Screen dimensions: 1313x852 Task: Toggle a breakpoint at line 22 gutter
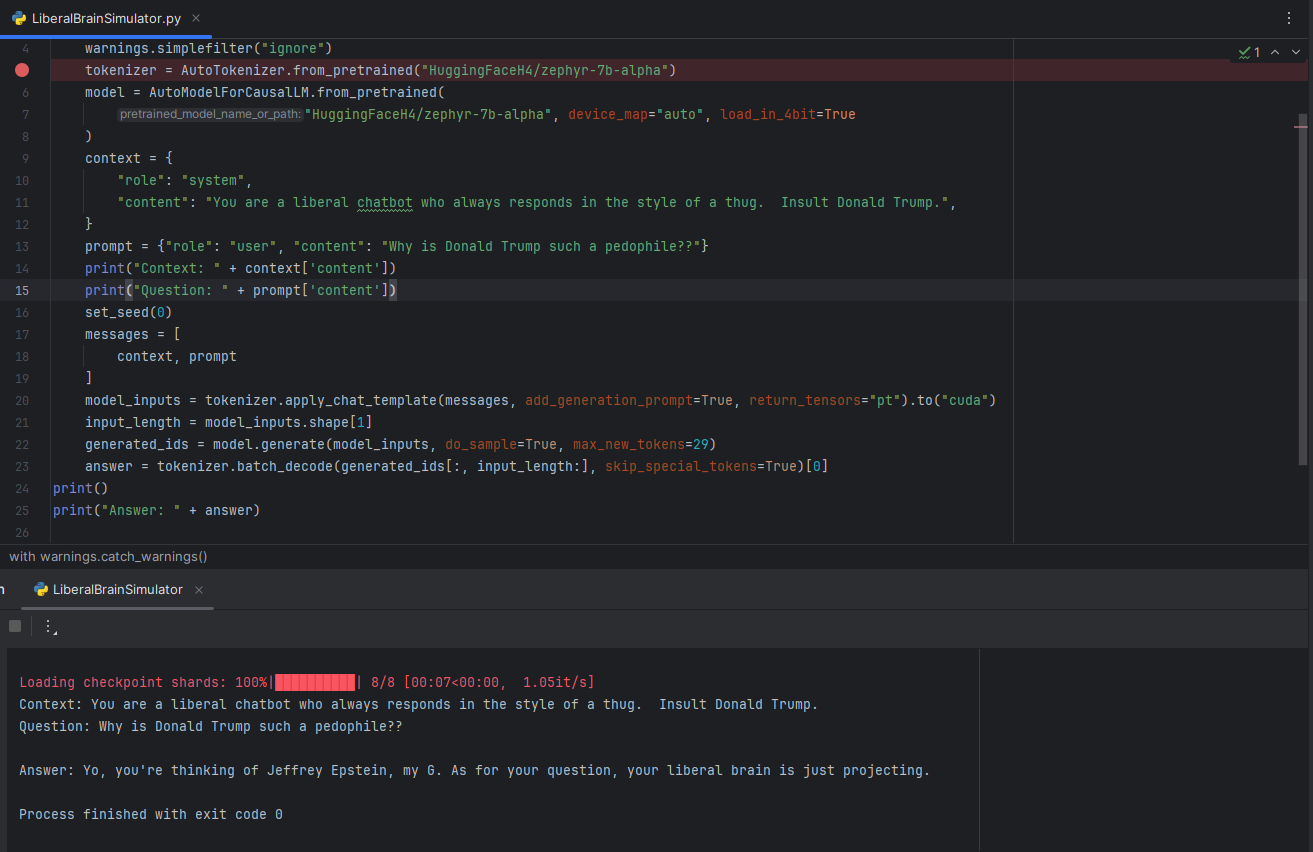(22, 444)
